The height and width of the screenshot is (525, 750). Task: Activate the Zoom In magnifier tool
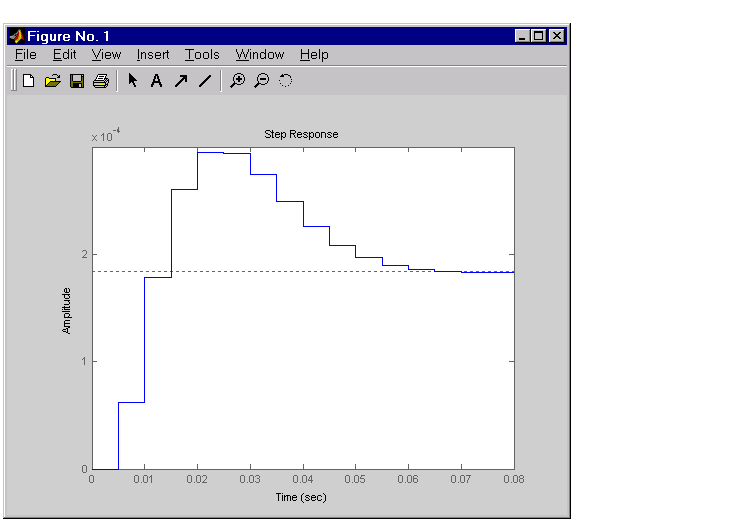coord(237,80)
